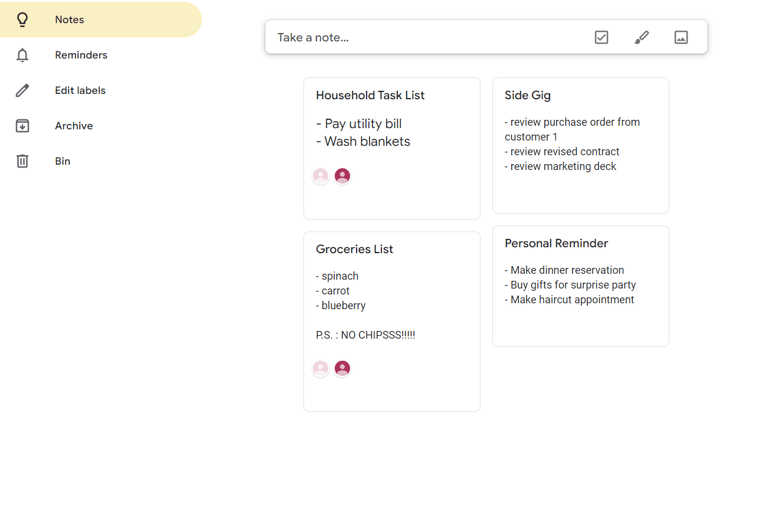This screenshot has height=512, width=768.
Task: Click the Edit labels pencil icon
Action: (22, 91)
